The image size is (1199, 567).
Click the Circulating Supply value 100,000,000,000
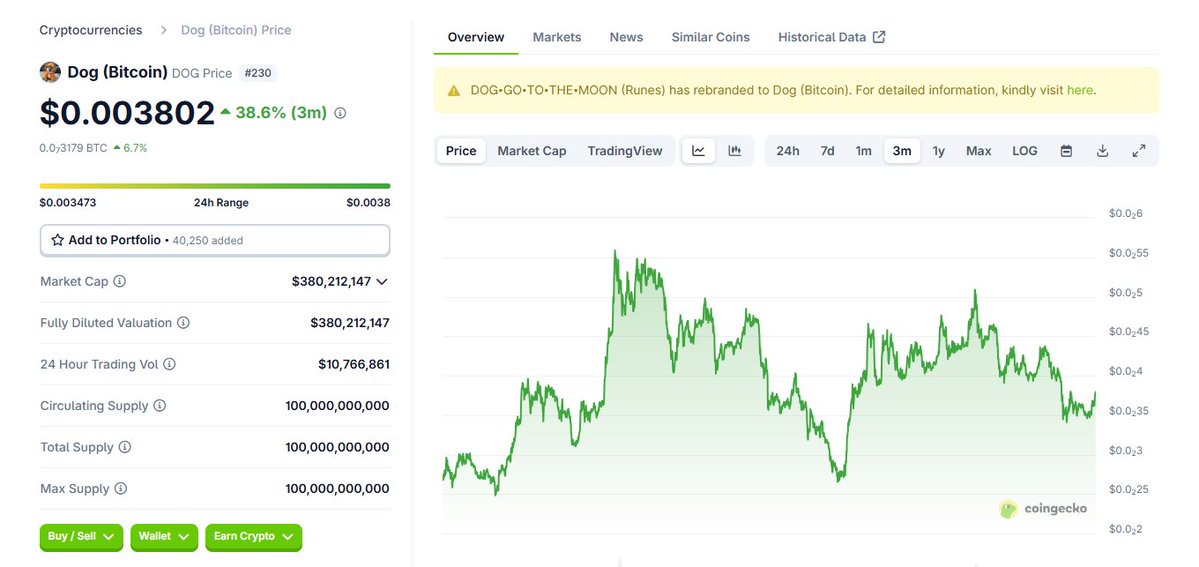(x=337, y=406)
